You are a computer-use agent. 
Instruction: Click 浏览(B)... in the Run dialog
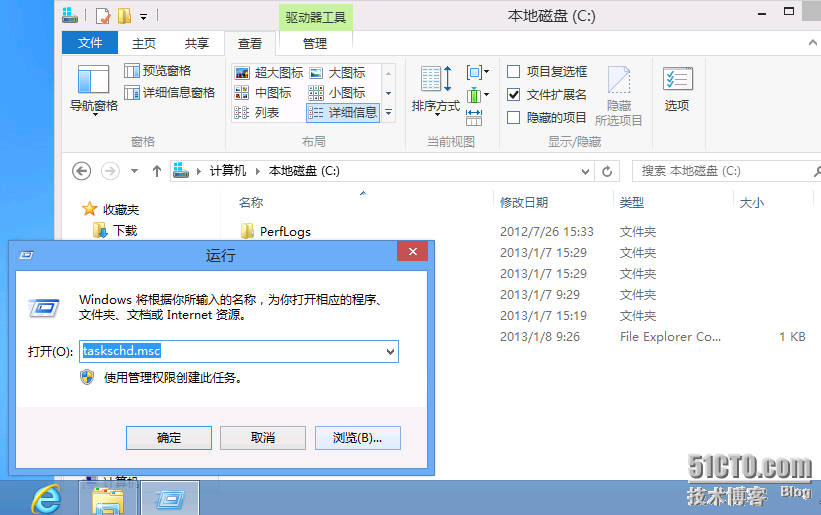[358, 438]
